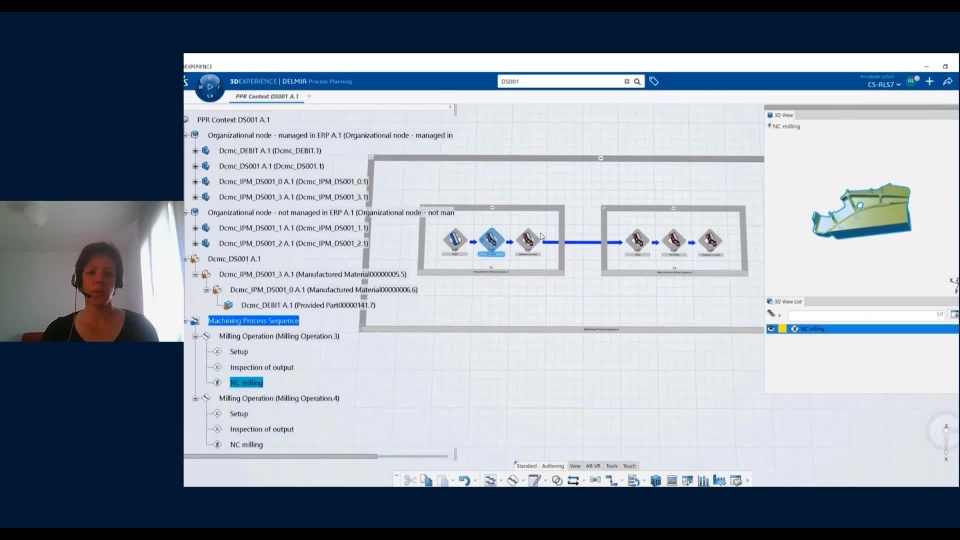Select the highlighted NC milling under Milling Operation.3
The width and height of the screenshot is (960, 540).
(246, 383)
